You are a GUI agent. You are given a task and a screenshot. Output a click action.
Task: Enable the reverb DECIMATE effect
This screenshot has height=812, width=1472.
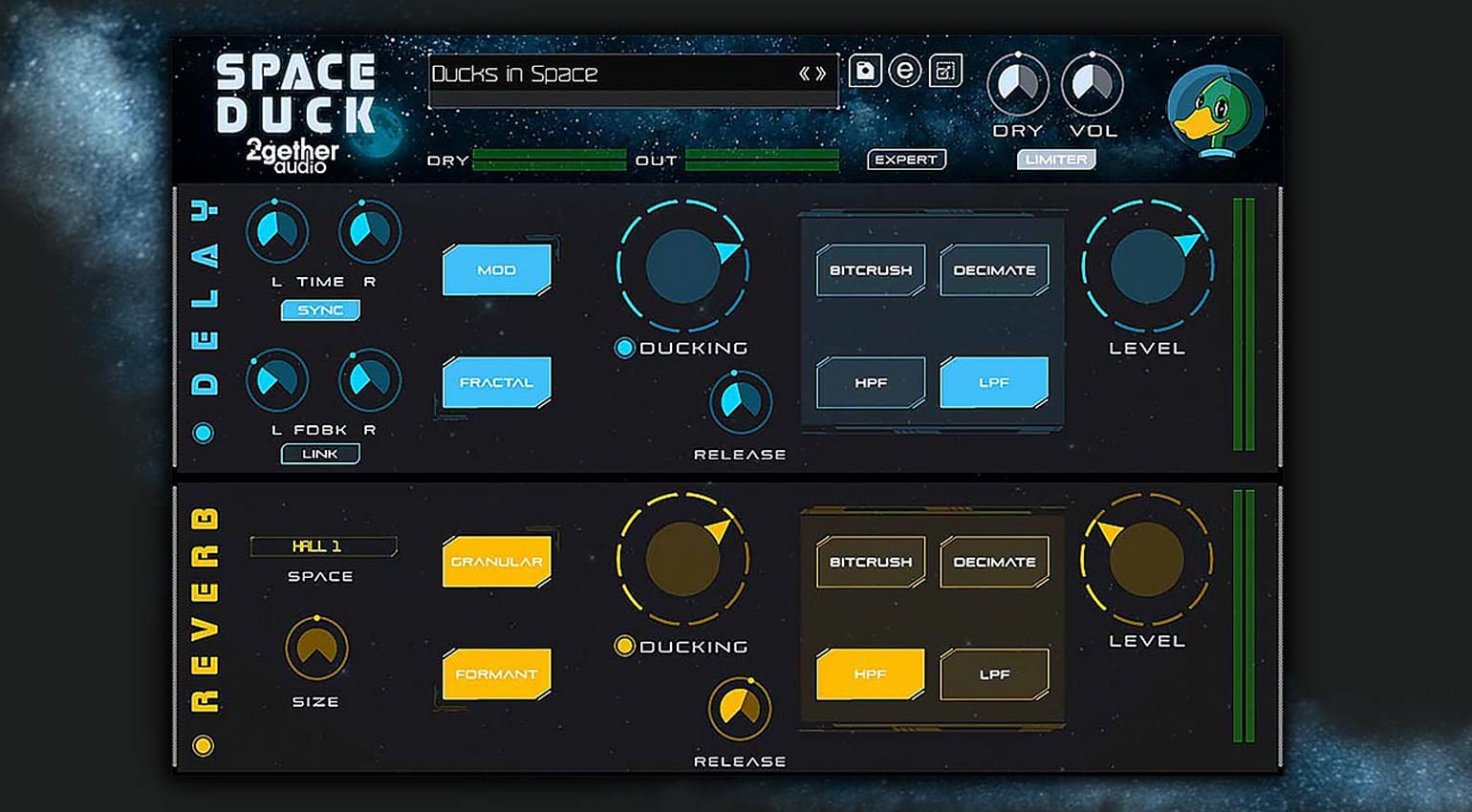(994, 562)
